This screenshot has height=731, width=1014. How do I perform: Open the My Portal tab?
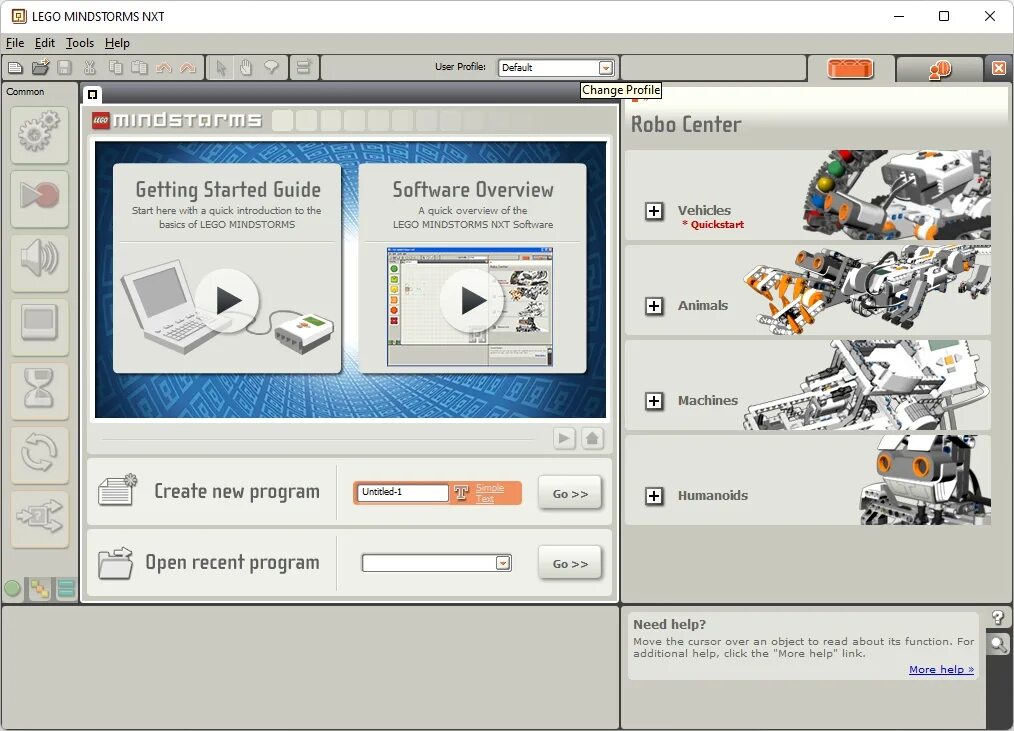(940, 69)
